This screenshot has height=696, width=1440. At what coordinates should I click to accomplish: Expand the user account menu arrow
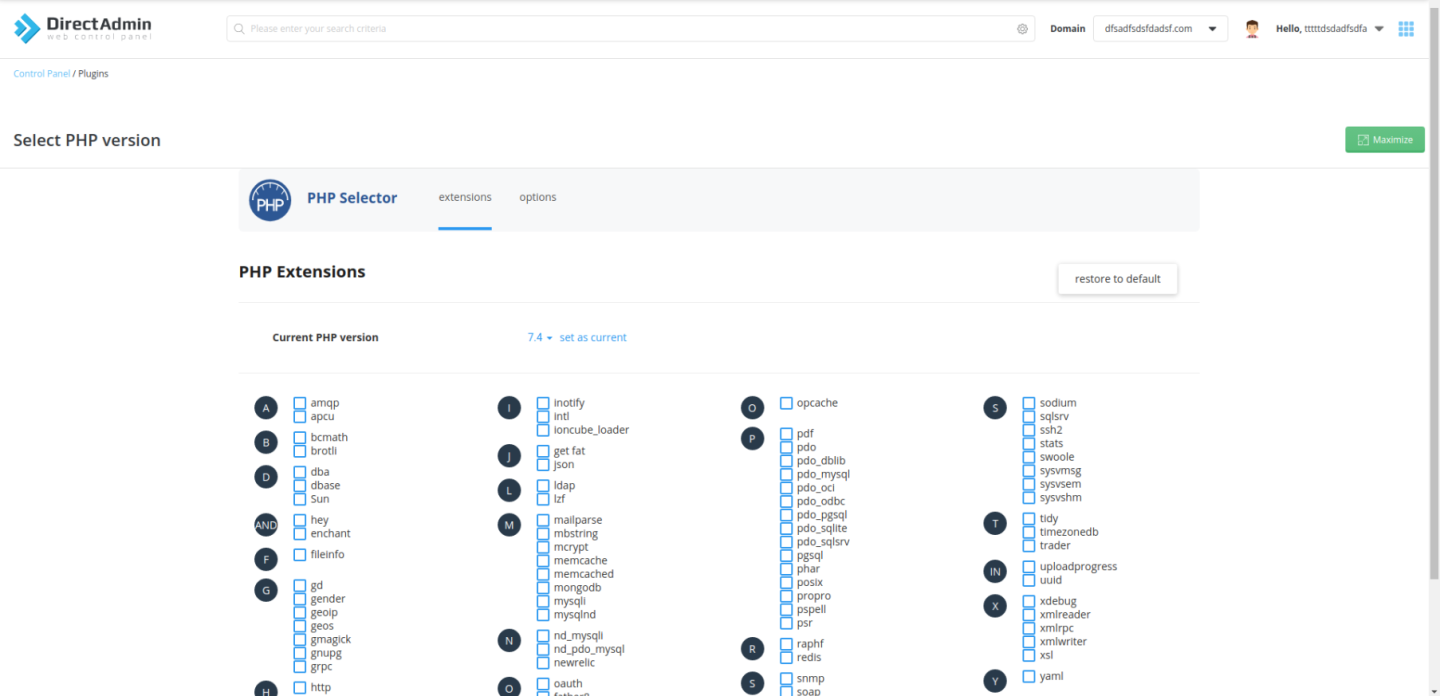click(x=1379, y=29)
